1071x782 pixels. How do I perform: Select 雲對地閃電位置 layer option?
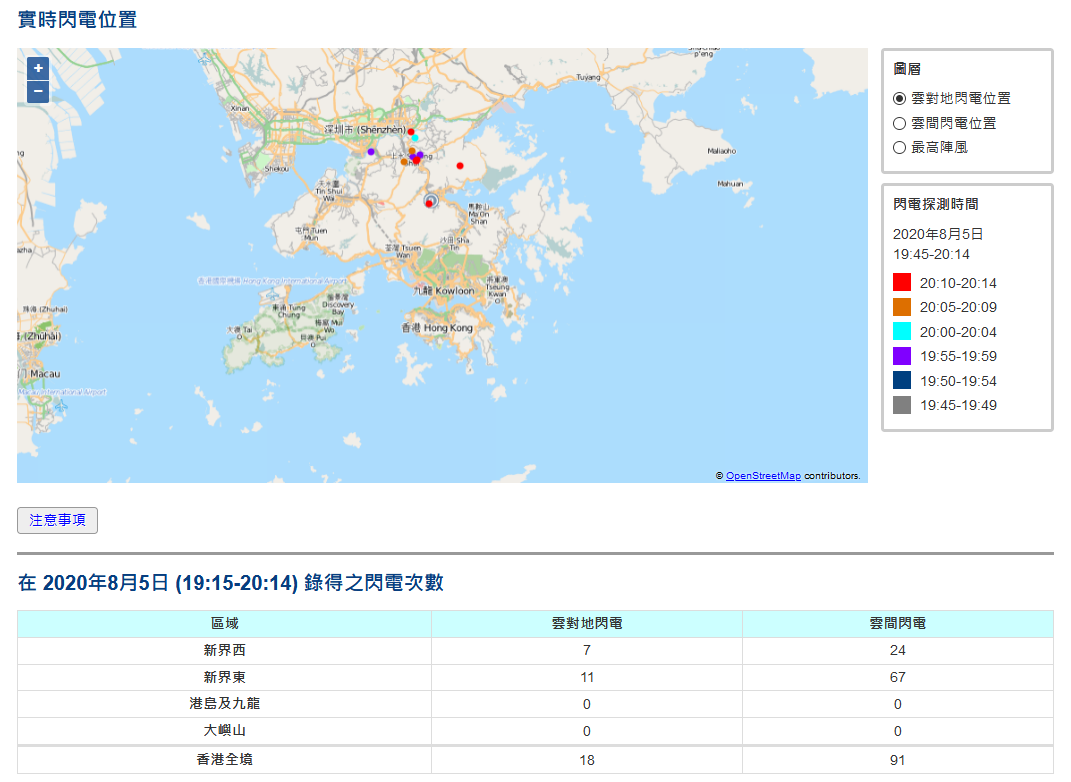tap(900, 98)
